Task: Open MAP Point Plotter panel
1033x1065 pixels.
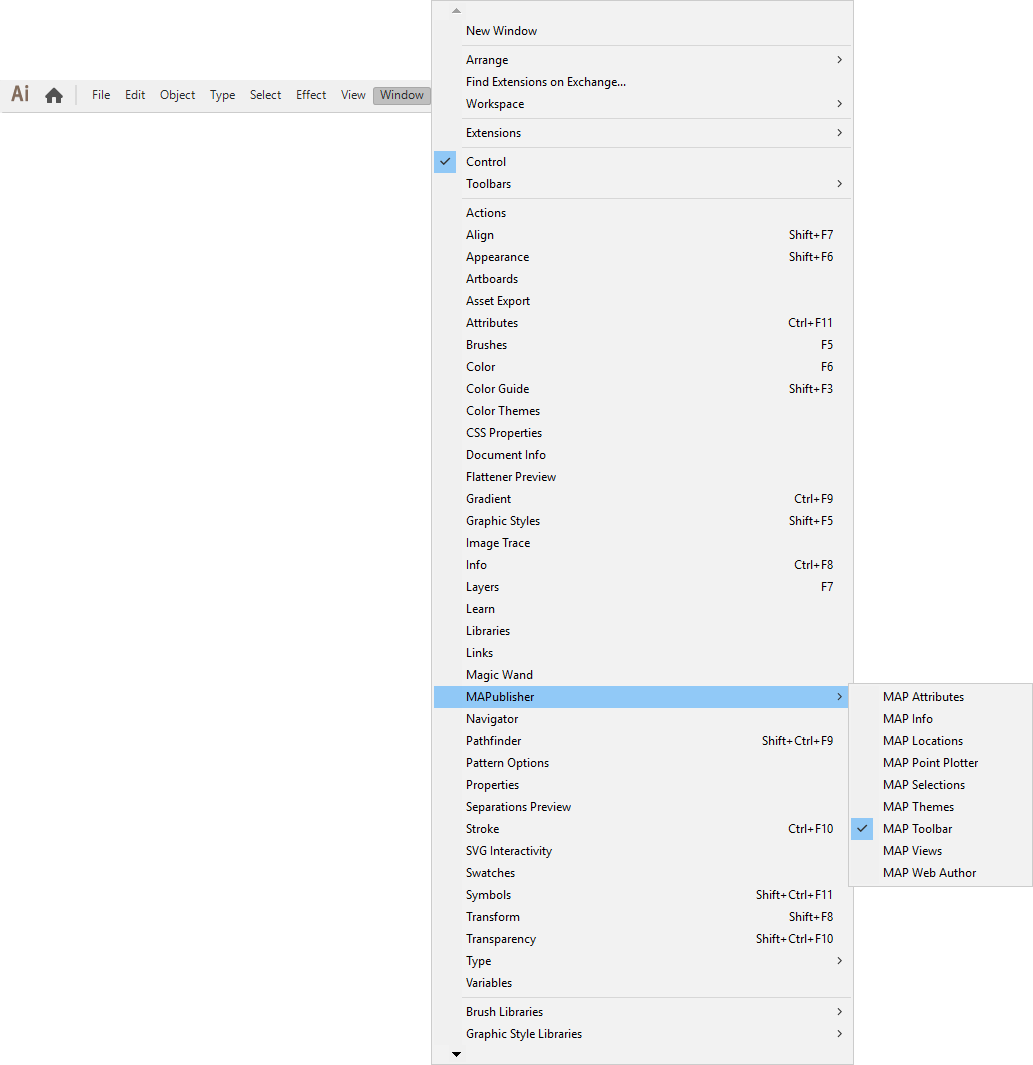Action: (941, 763)
